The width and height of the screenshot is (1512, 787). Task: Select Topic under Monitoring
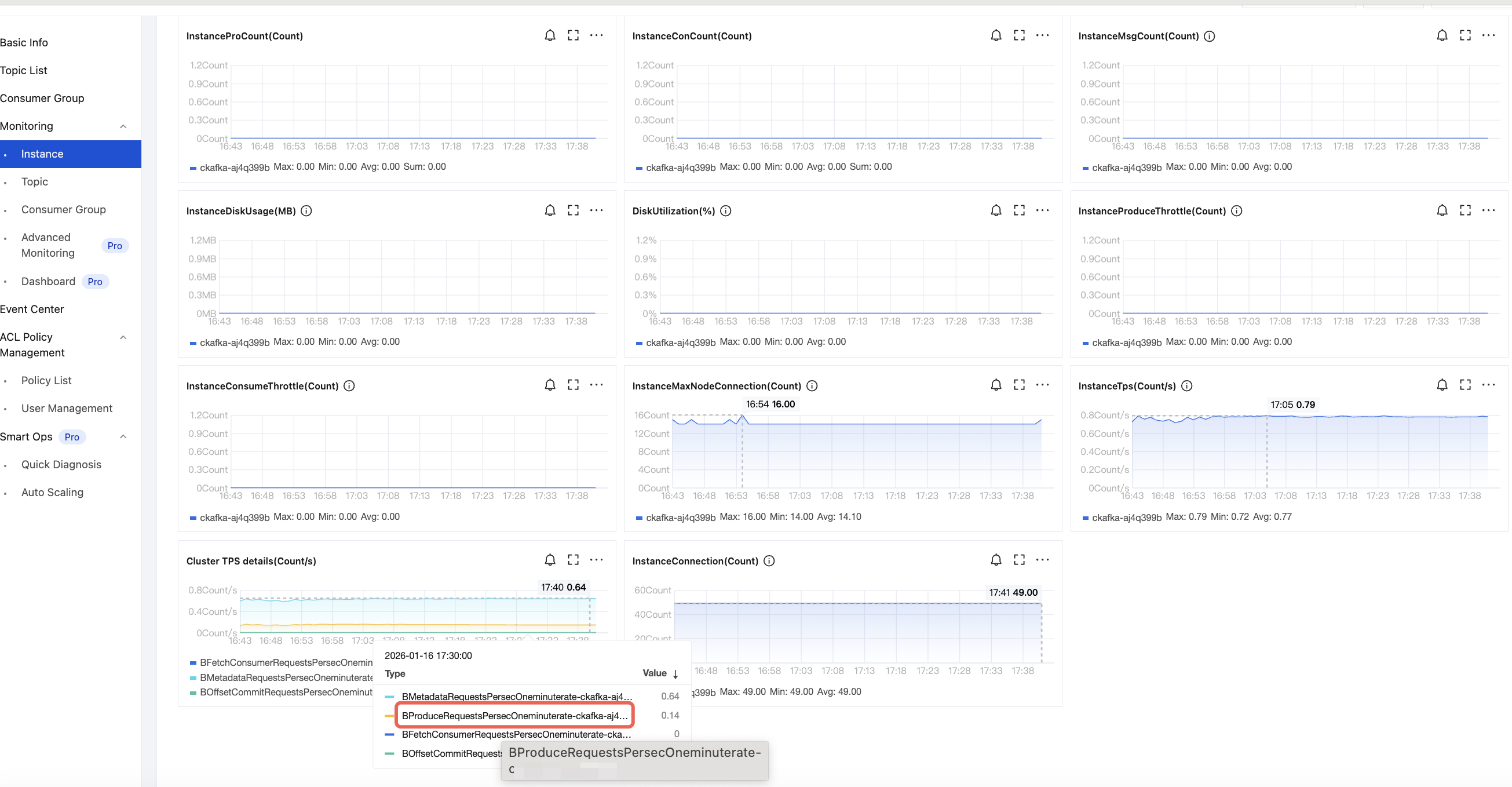coord(35,181)
